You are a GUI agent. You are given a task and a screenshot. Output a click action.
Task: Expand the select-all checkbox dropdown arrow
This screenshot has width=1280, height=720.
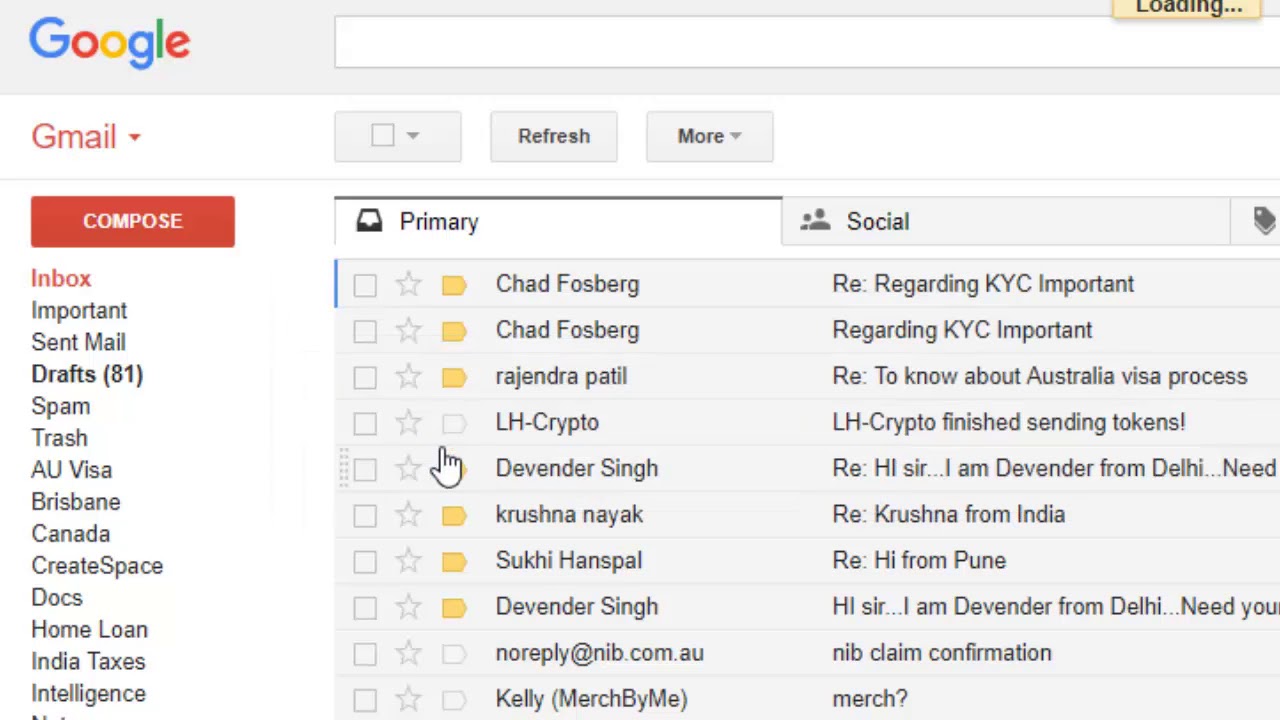tap(413, 136)
